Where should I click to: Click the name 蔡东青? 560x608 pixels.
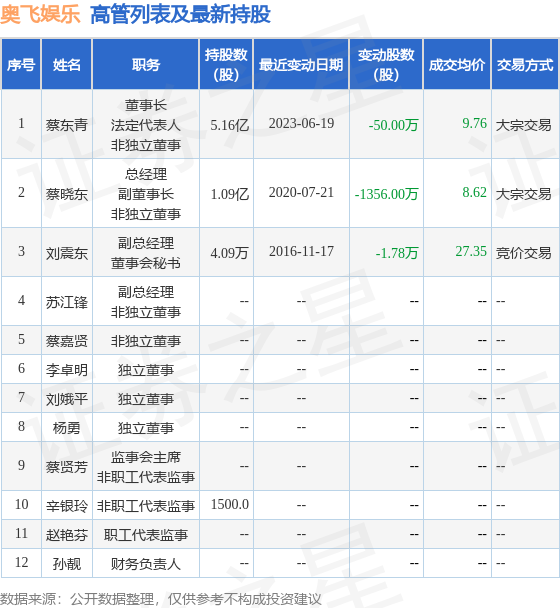pyautogui.click(x=67, y=125)
